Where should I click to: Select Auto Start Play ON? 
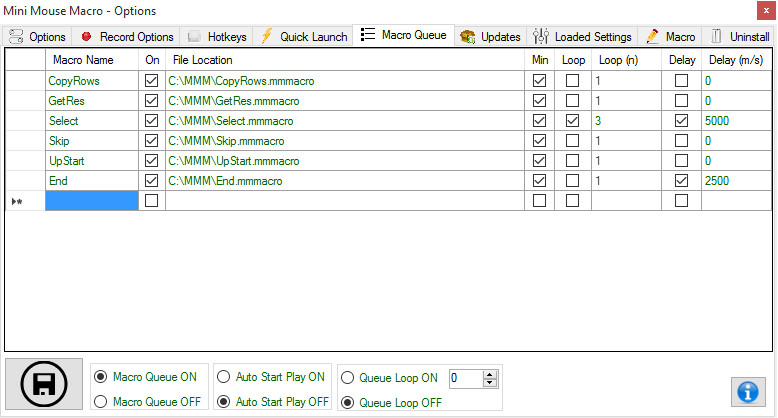224,377
